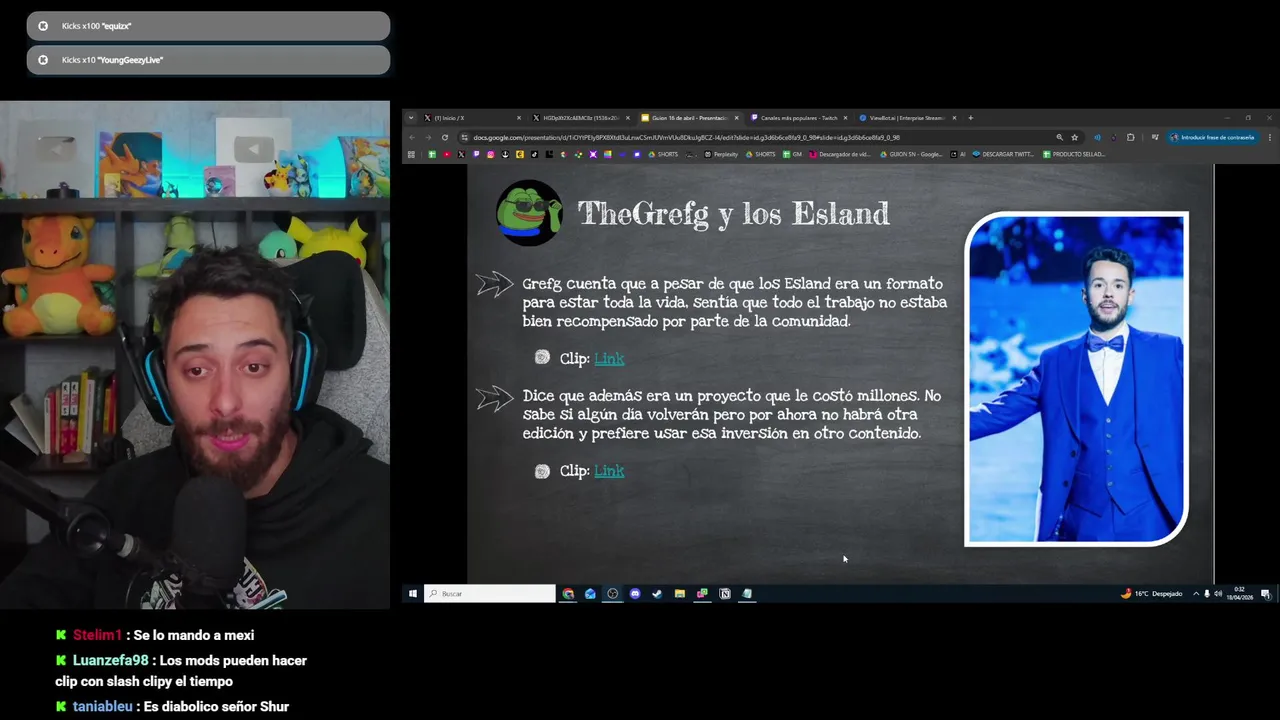Go back in the browser
The width and height of the screenshot is (1280, 720).
[x=412, y=137]
